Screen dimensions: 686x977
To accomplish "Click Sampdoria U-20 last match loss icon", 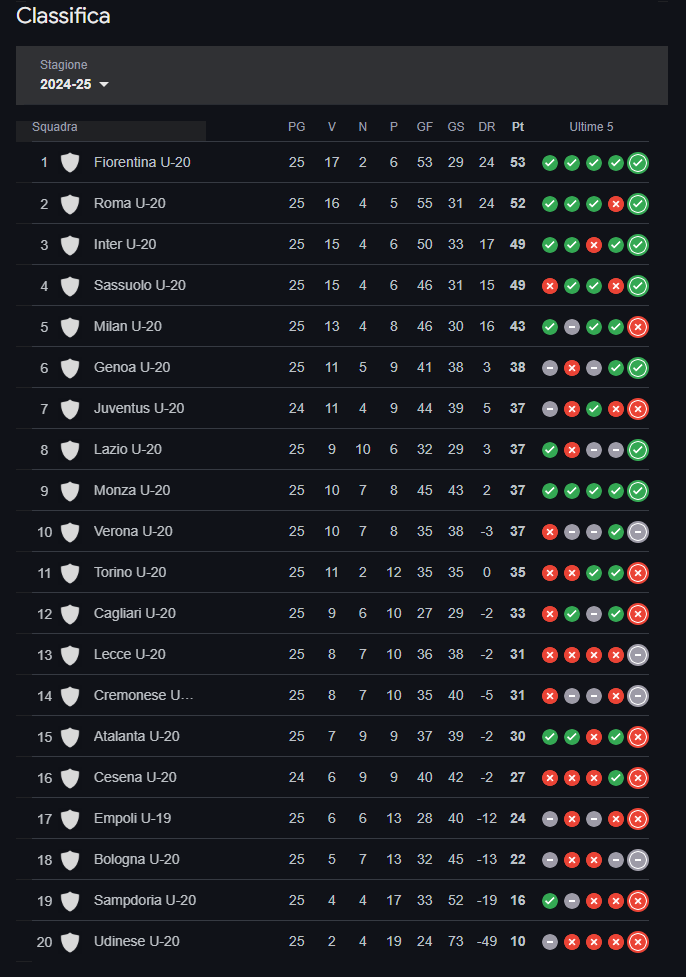I will pyautogui.click(x=638, y=901).
